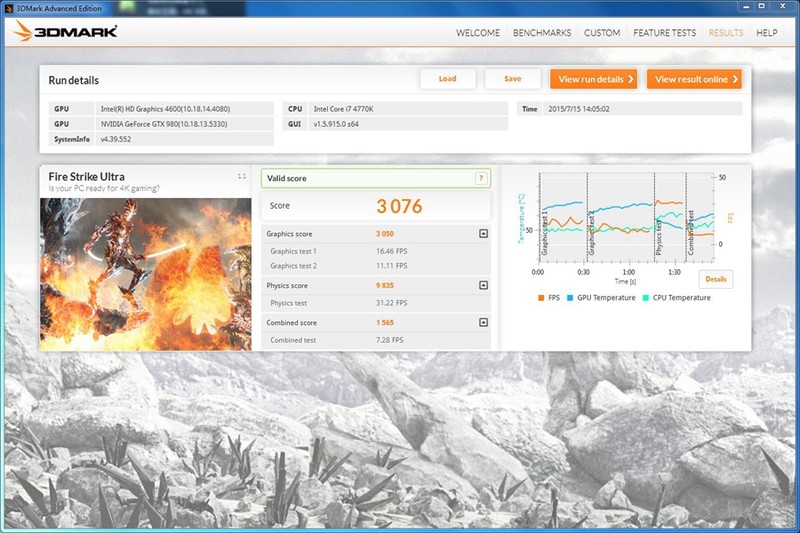Switch to the BENCHMARKS tab
Screen dimensions: 800x533
pos(542,33)
